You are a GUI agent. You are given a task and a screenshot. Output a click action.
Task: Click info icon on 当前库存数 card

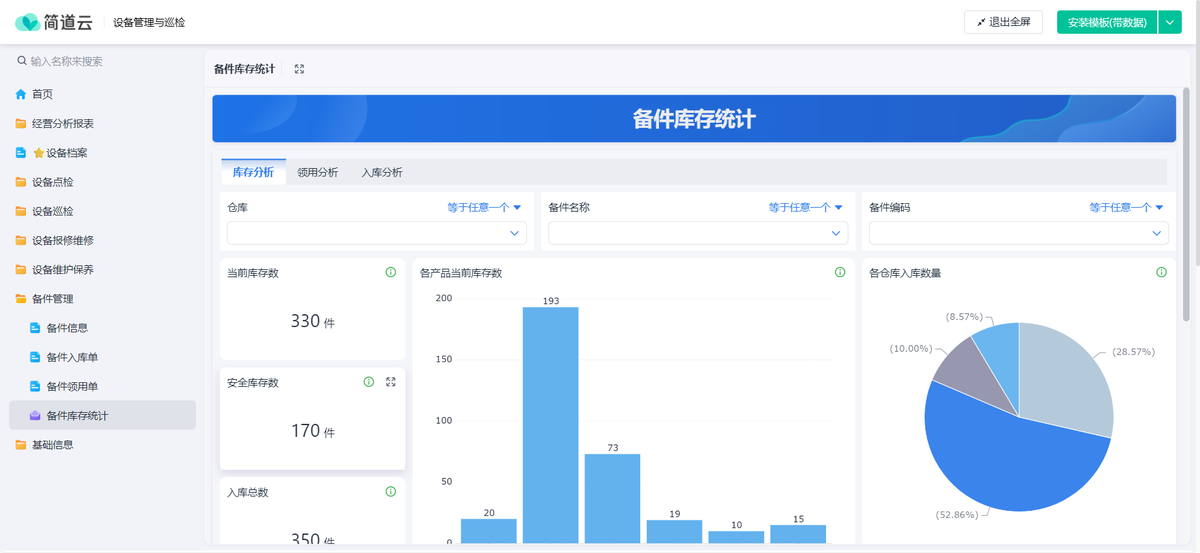391,272
